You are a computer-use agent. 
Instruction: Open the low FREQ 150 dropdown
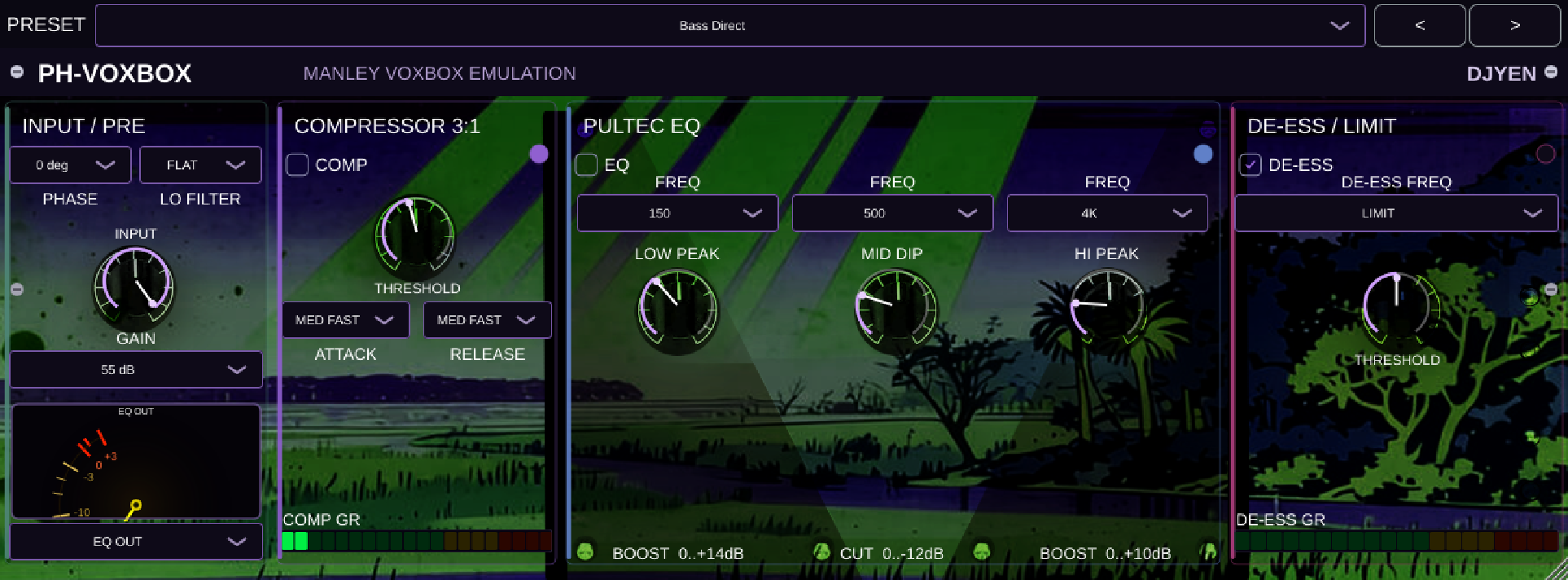coord(677,213)
